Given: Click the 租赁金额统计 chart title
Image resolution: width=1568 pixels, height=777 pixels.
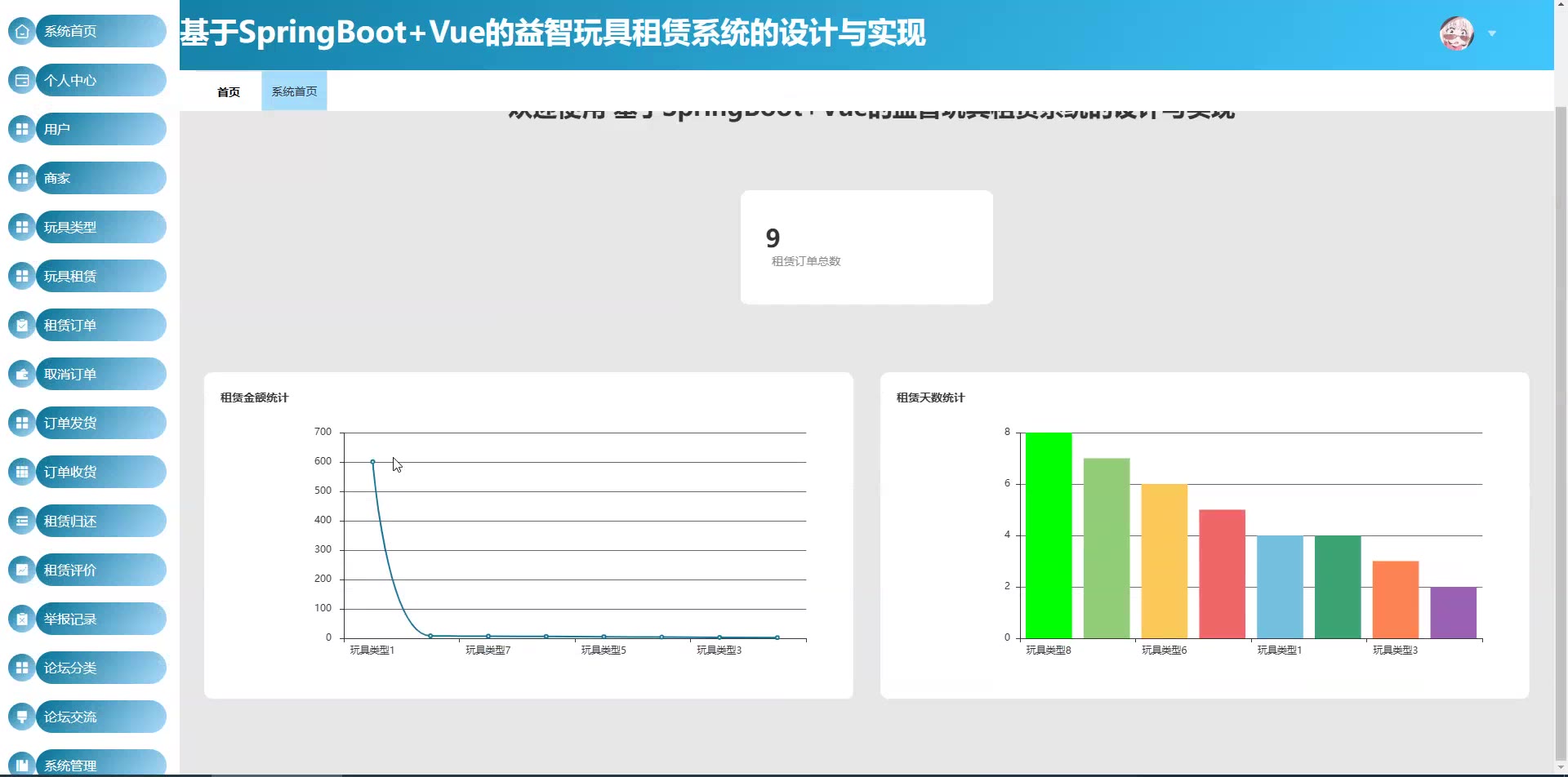Looking at the screenshot, I should point(255,397).
